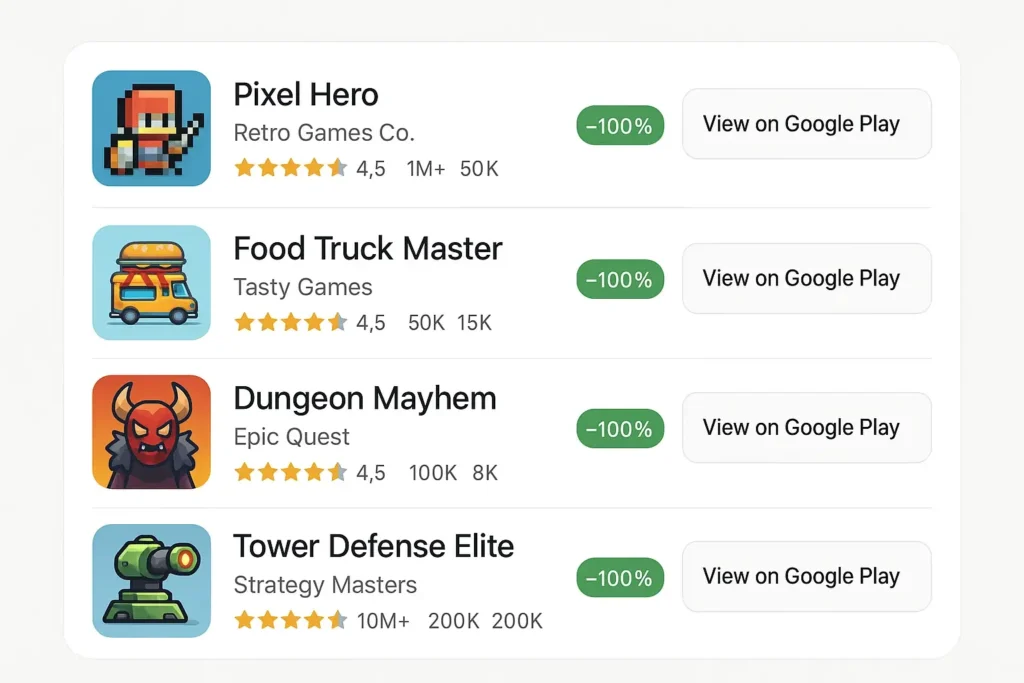The width and height of the screenshot is (1024, 683).
Task: Click the -100% badge for Food Truck Master
Action: tap(620, 279)
